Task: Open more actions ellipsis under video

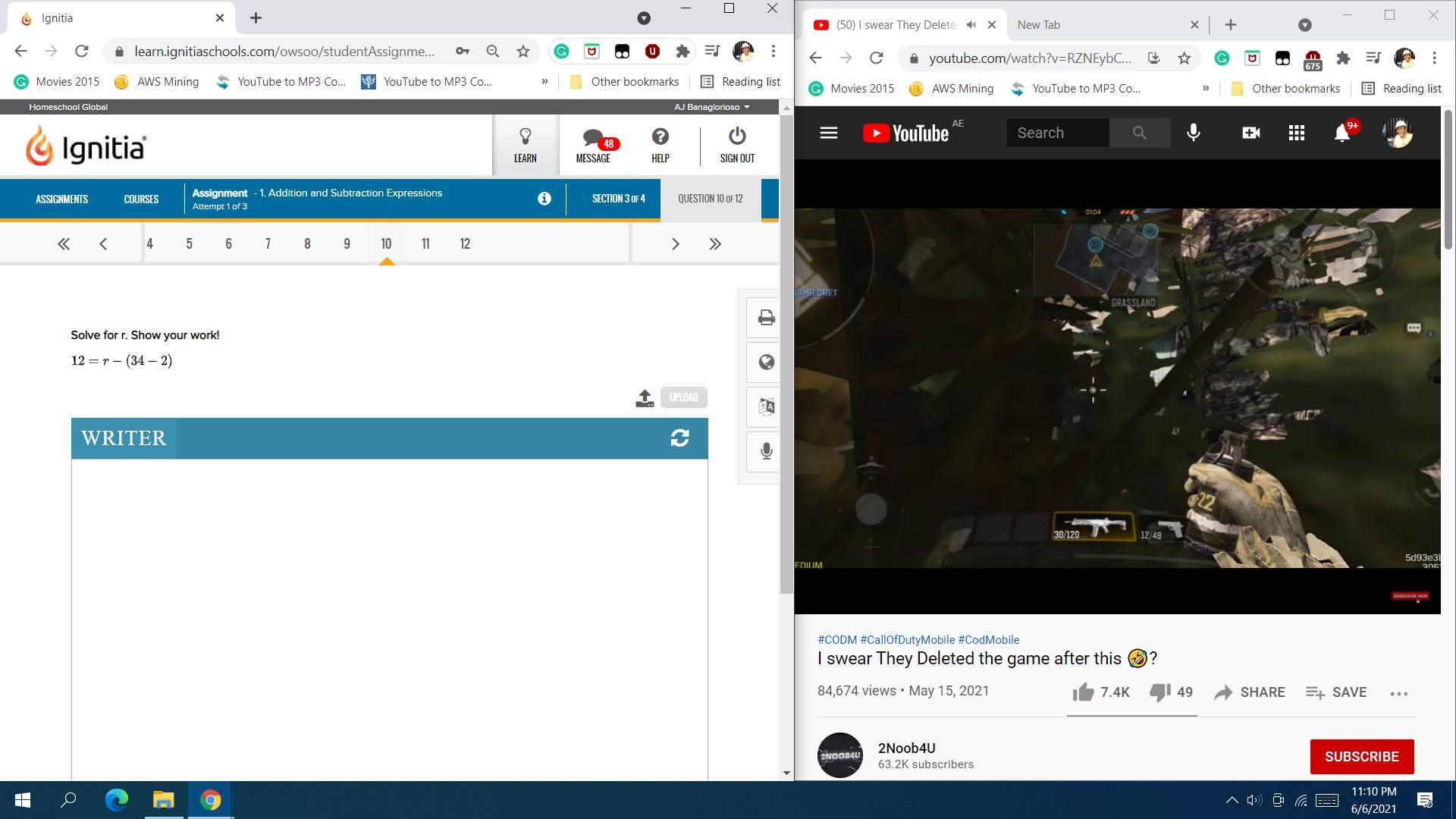Action: (1398, 693)
